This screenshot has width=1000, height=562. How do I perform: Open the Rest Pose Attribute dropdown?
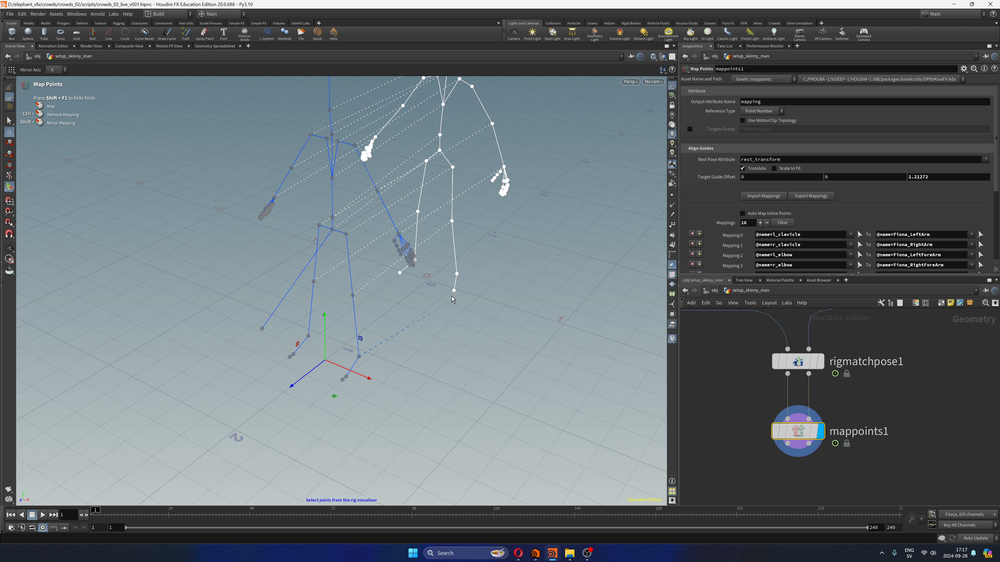pos(985,159)
